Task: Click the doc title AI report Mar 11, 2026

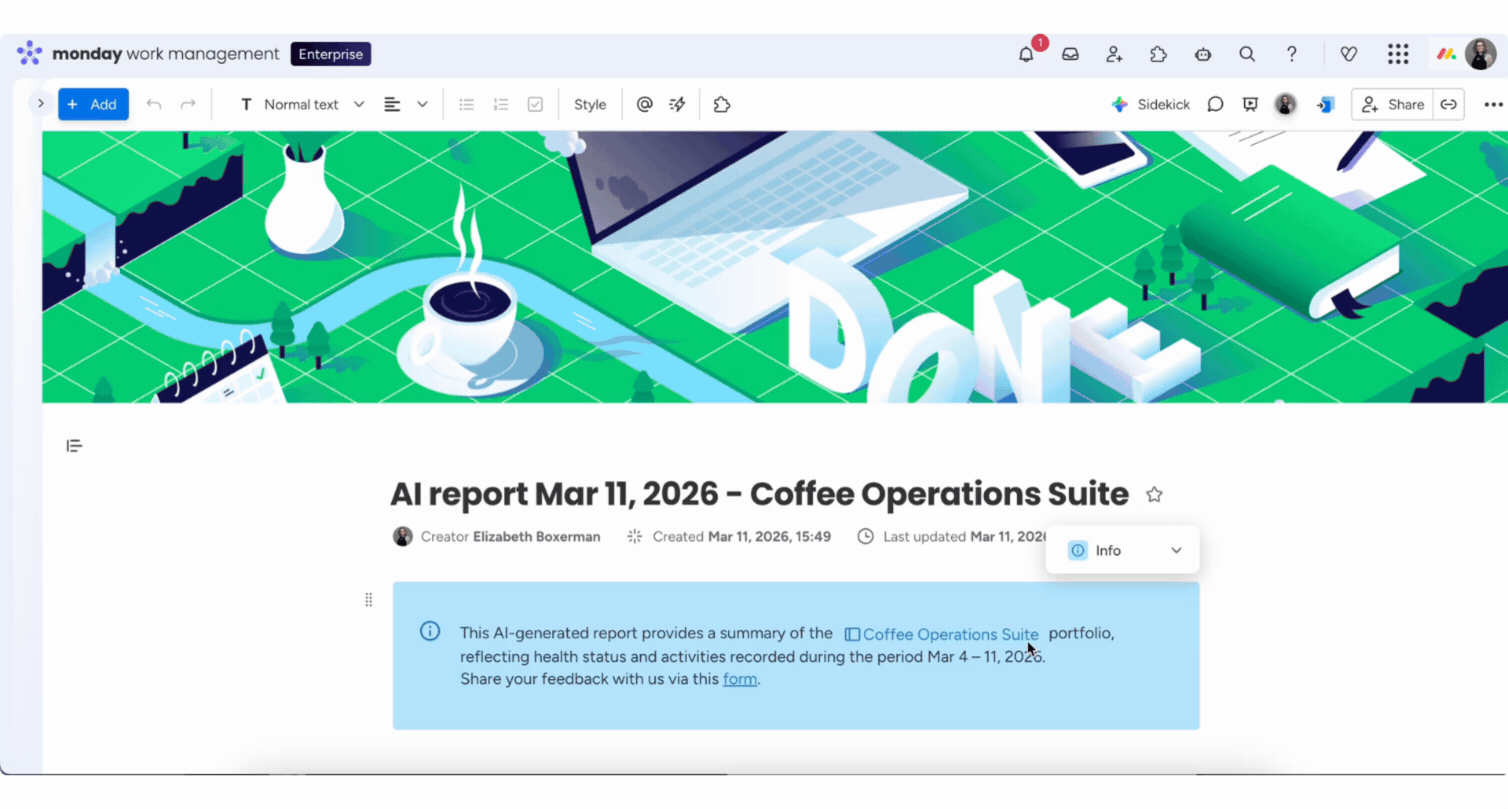Action: coord(759,494)
